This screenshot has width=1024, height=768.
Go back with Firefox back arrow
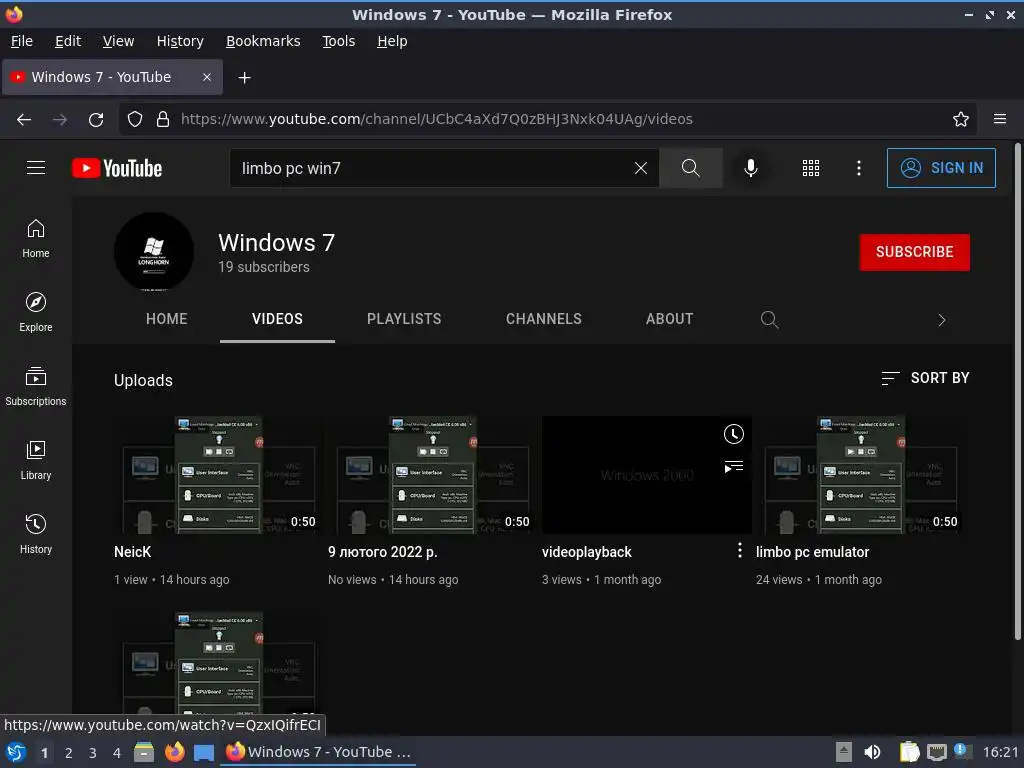24,119
